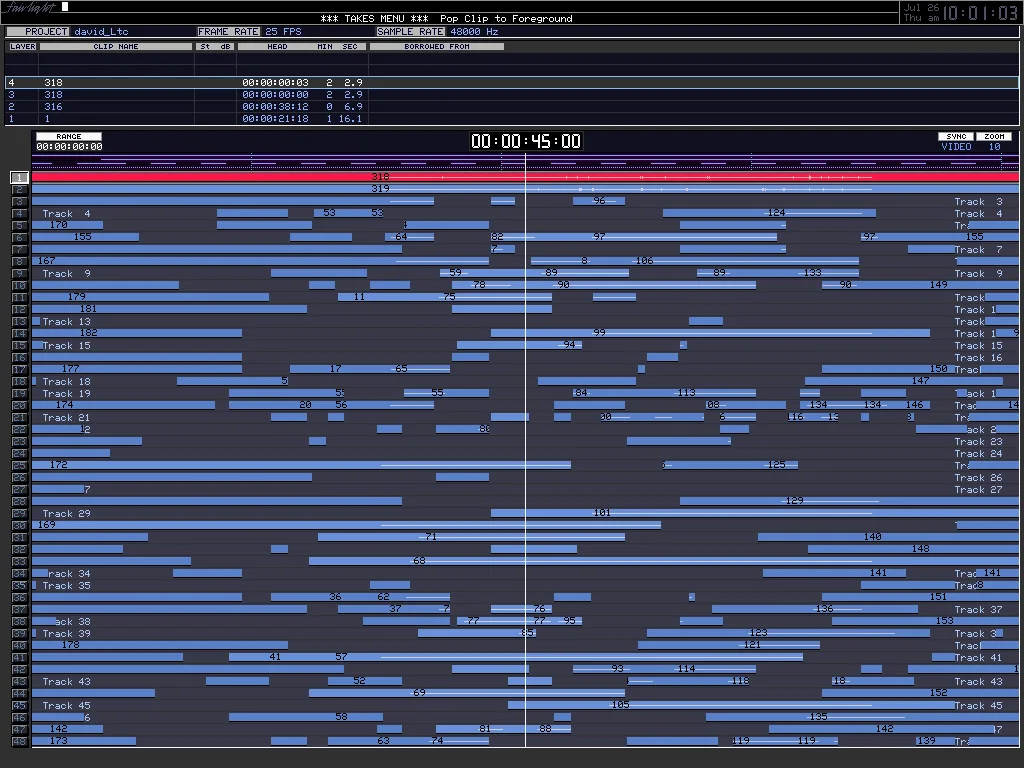Click clip 129 on track 28

tap(849, 501)
